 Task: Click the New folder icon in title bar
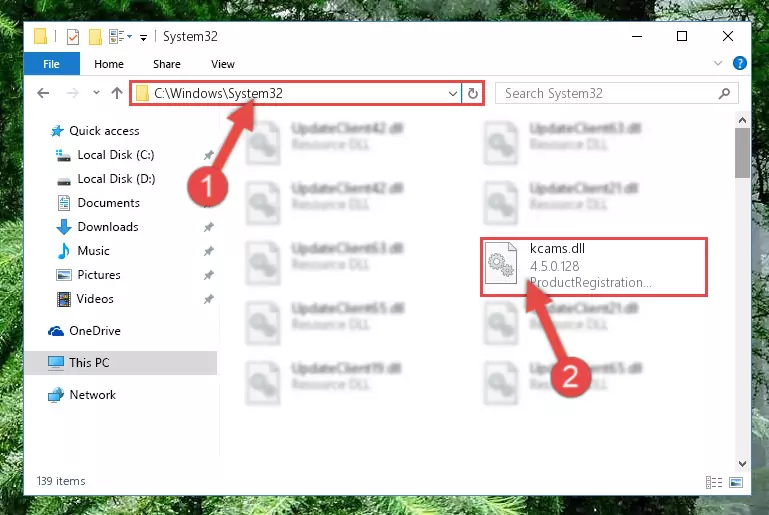[x=95, y=36]
